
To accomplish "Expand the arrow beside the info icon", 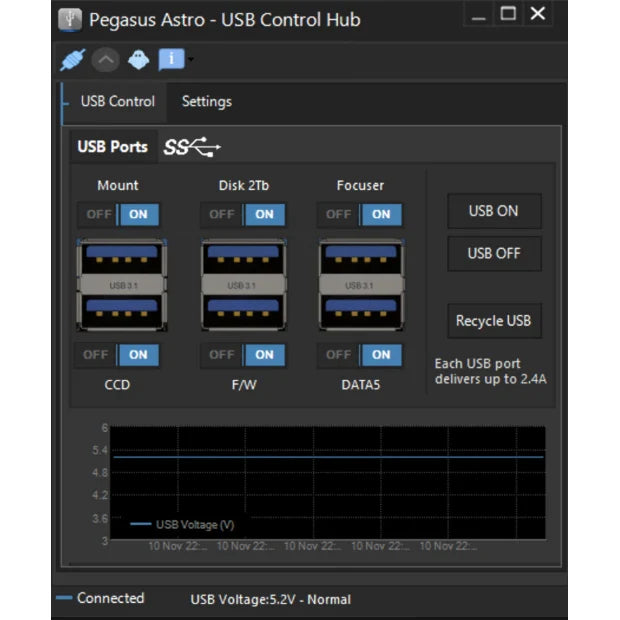I will [x=191, y=59].
